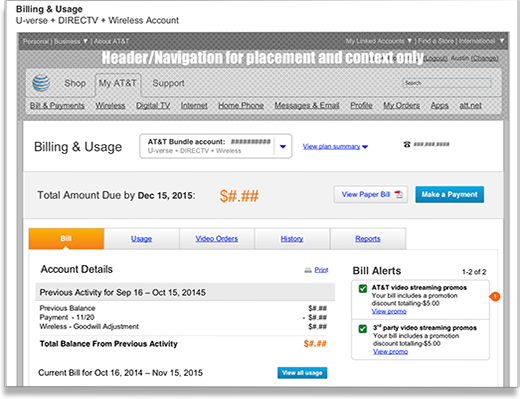
Task: Click the View Paper Bill button
Action: pyautogui.click(x=371, y=194)
